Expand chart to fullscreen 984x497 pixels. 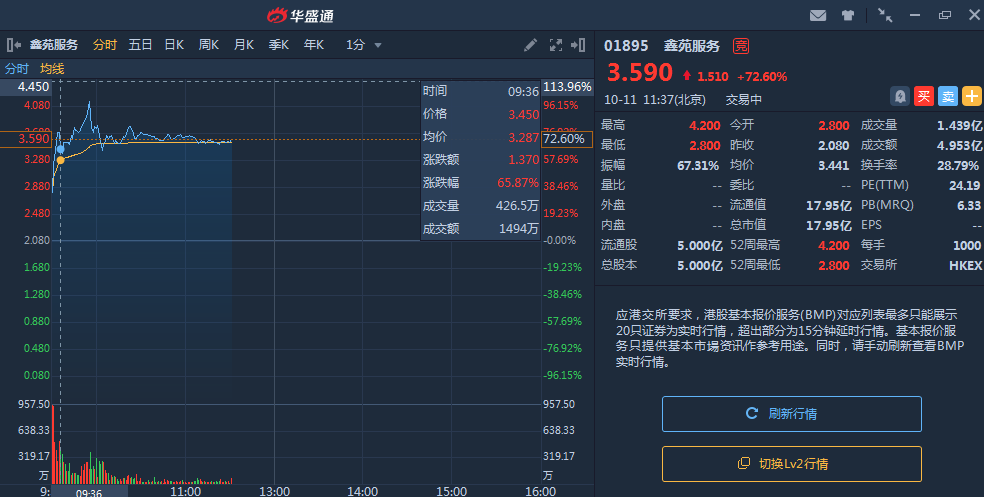point(556,45)
